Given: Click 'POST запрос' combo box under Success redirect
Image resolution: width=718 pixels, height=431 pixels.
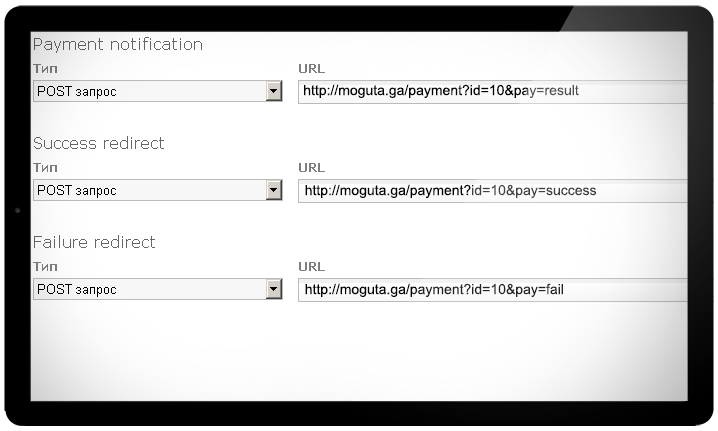Looking at the screenshot, I should coord(148,191).
